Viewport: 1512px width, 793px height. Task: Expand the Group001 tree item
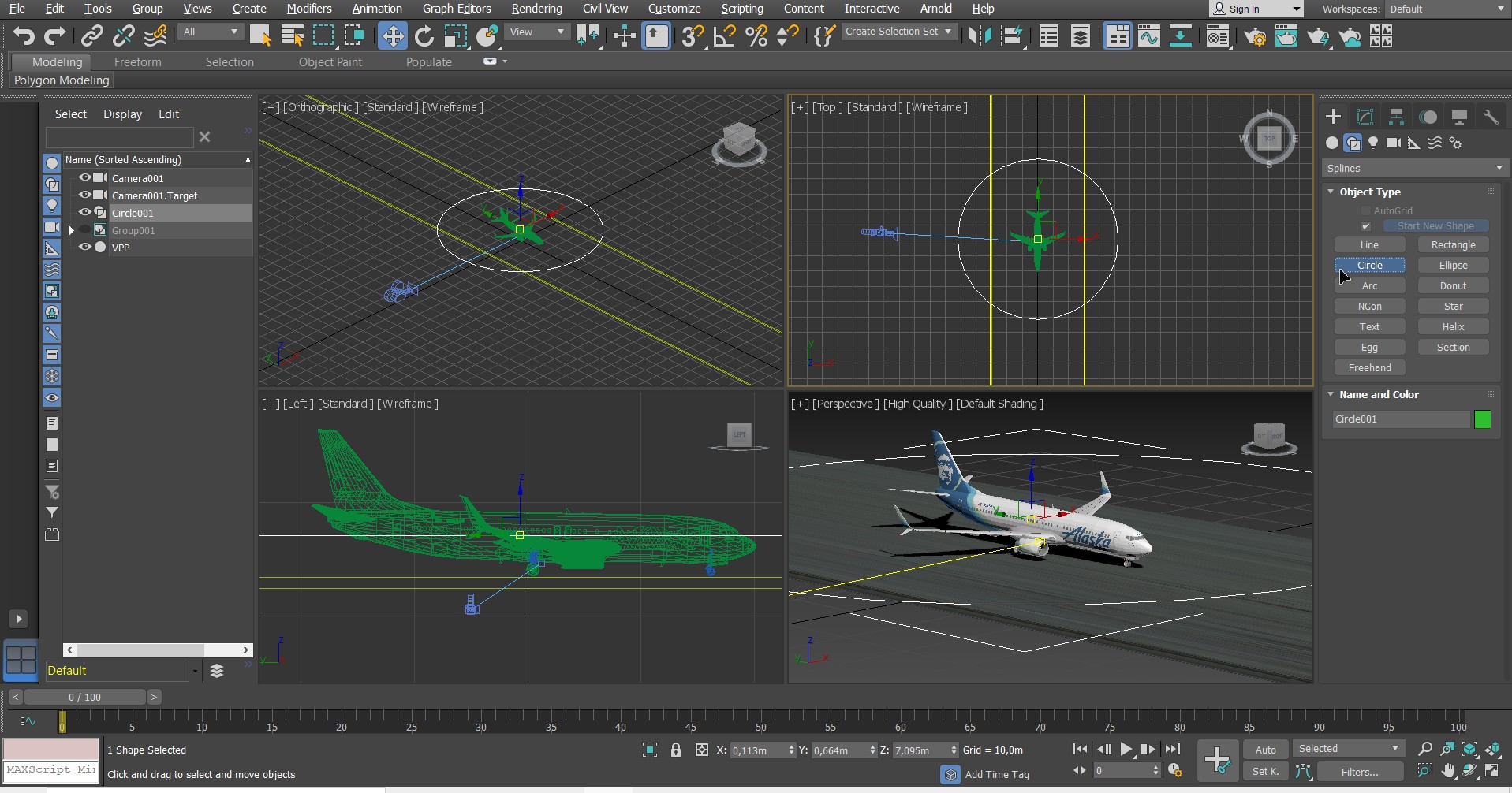71,230
